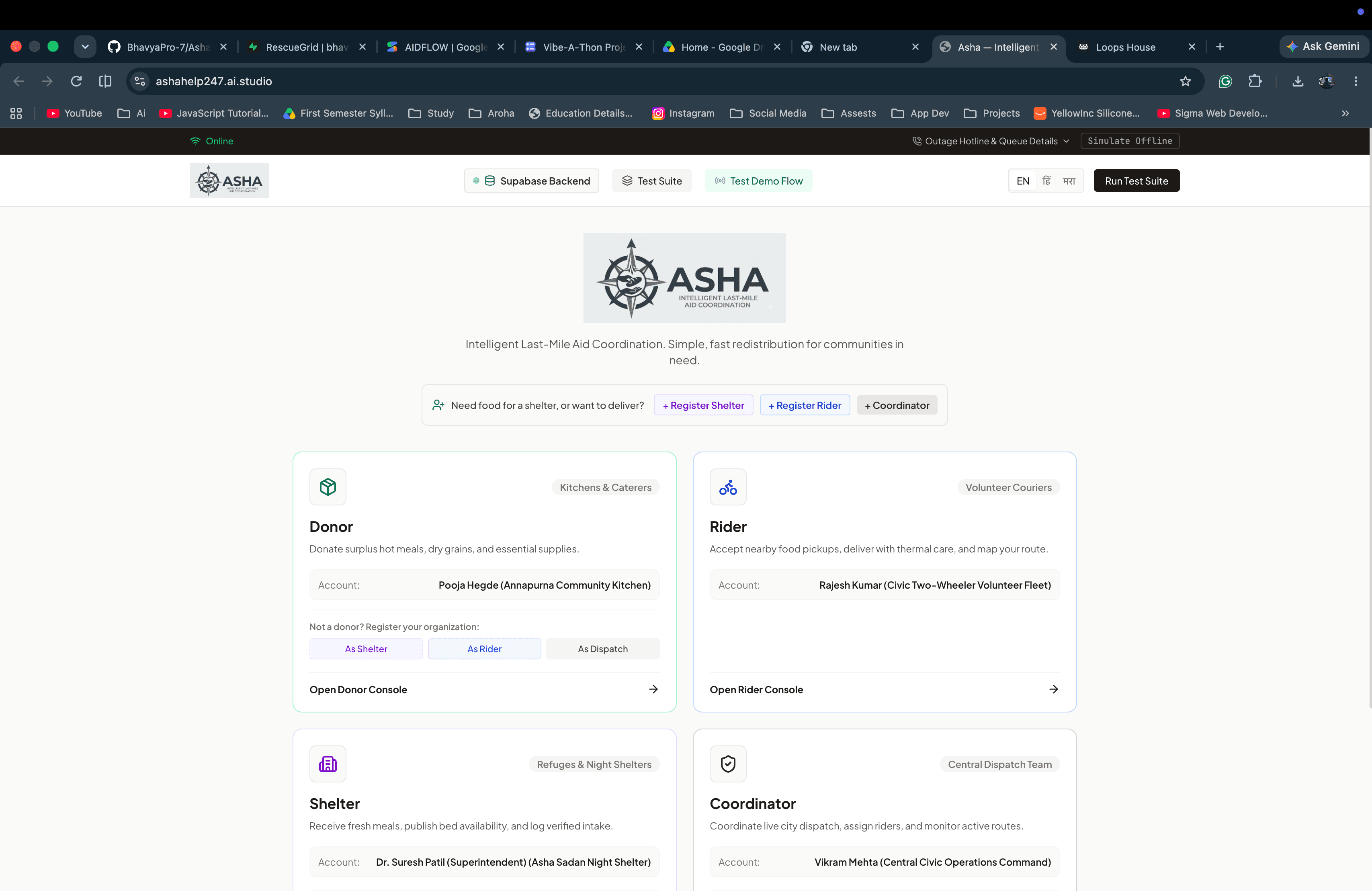Open the tab search dropdown chevron
The width and height of the screenshot is (1372, 891).
(x=85, y=47)
